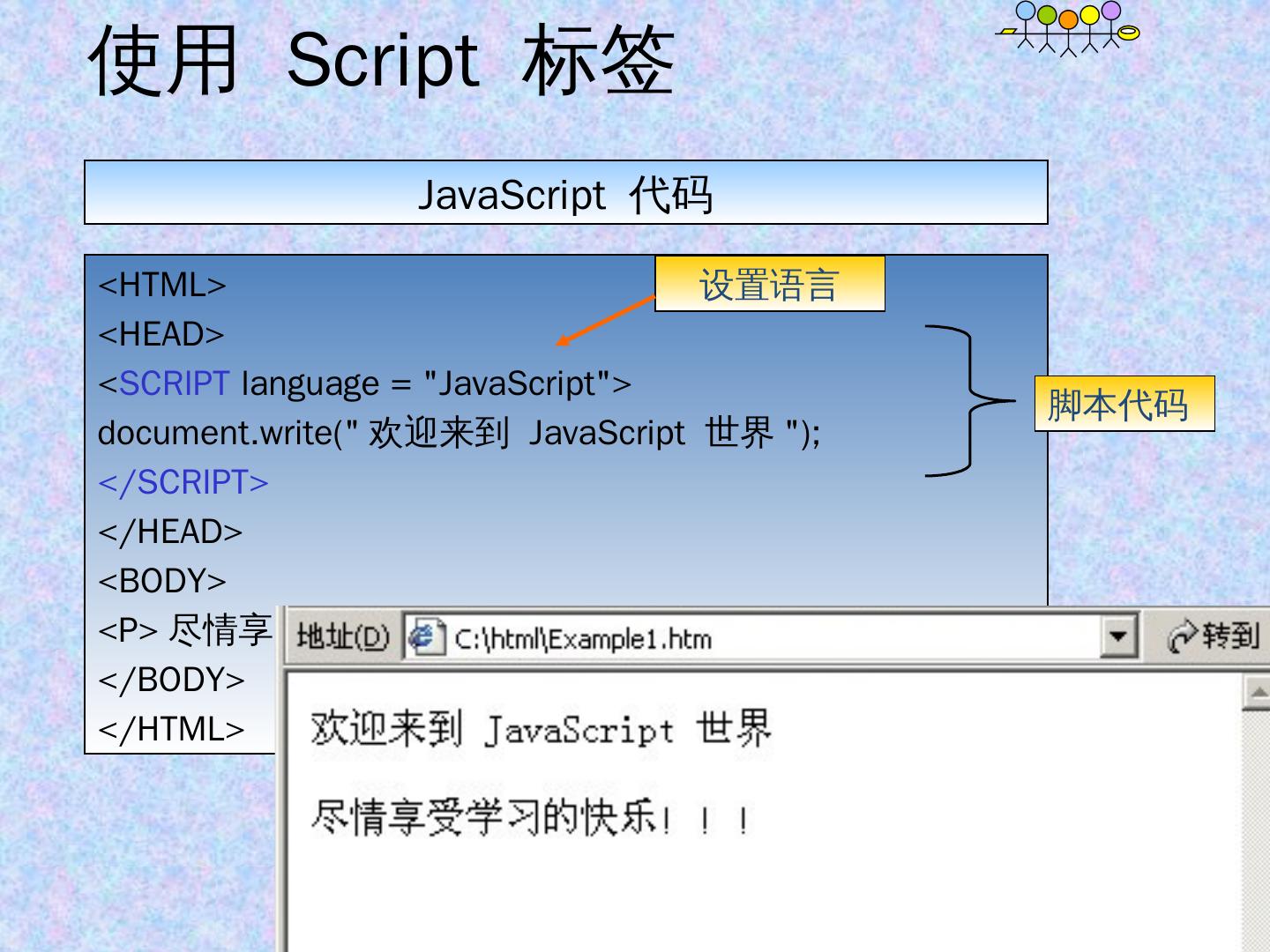The width and height of the screenshot is (1270, 952).
Task: Click the </HTML> closing tag line
Action: pos(171,729)
